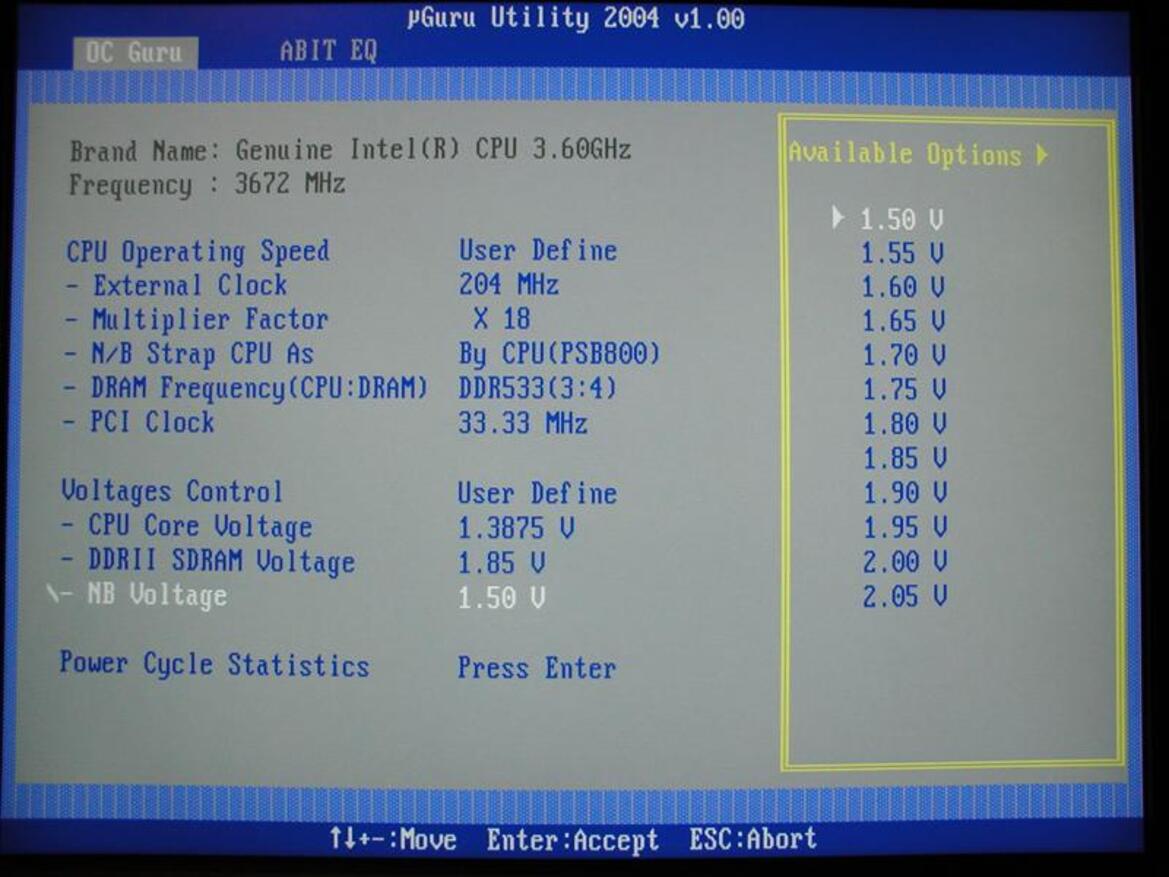Change the PCI Clock 33.33 MHz value
Image resolution: width=1169 pixels, height=877 pixels.
click(x=523, y=423)
